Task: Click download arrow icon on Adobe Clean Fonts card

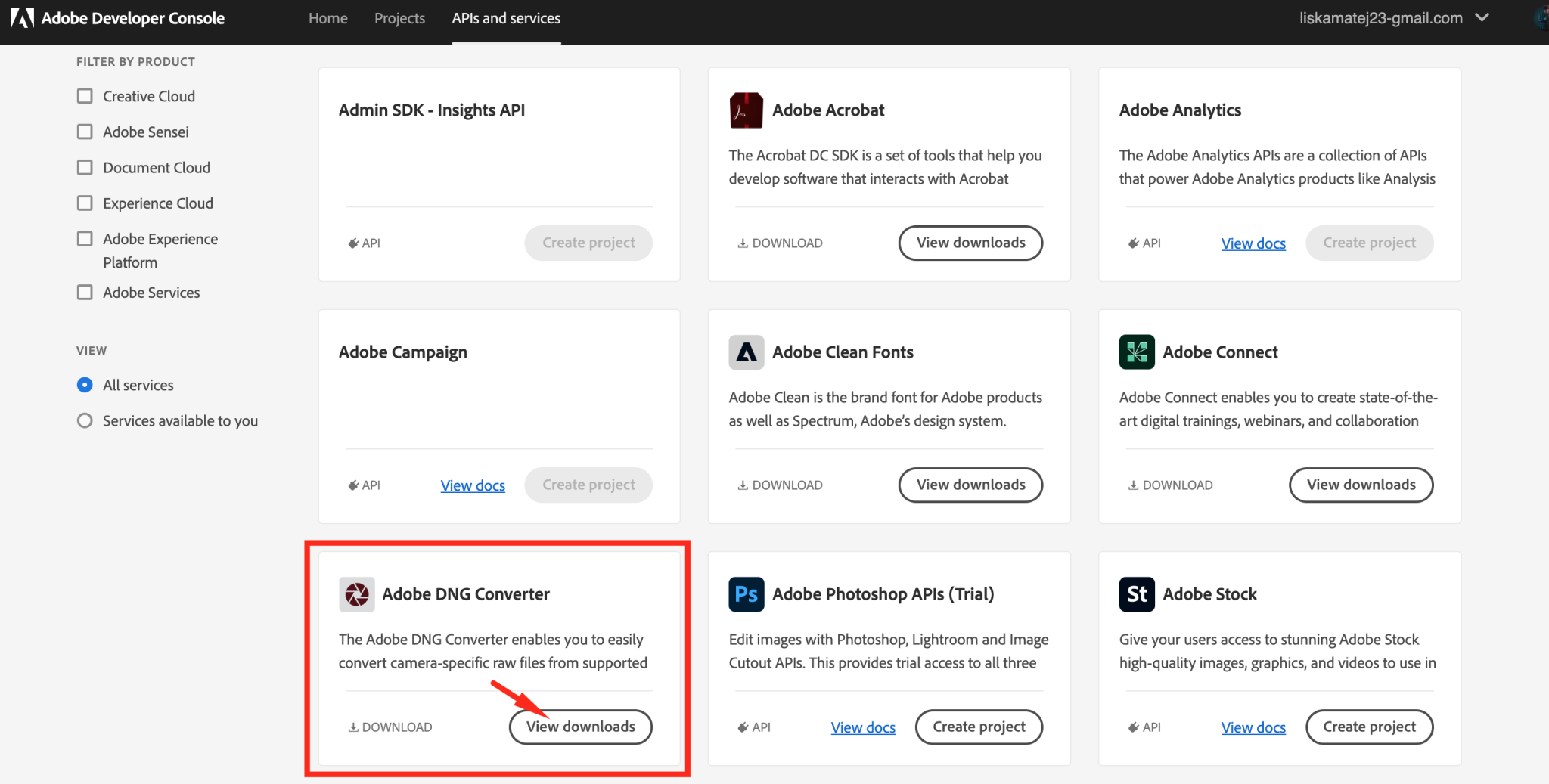Action: (x=743, y=485)
